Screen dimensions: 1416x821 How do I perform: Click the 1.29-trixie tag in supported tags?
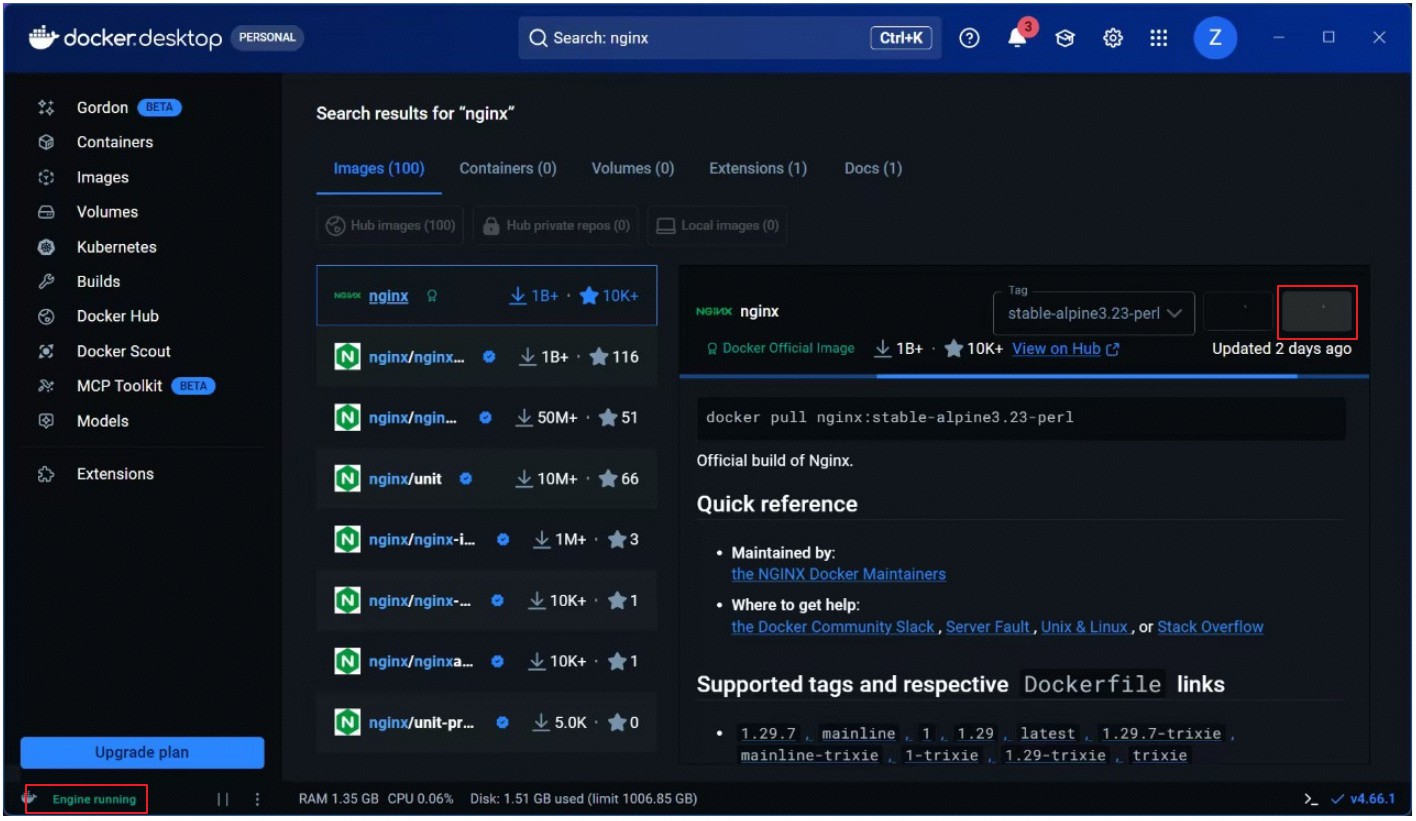(x=1055, y=755)
